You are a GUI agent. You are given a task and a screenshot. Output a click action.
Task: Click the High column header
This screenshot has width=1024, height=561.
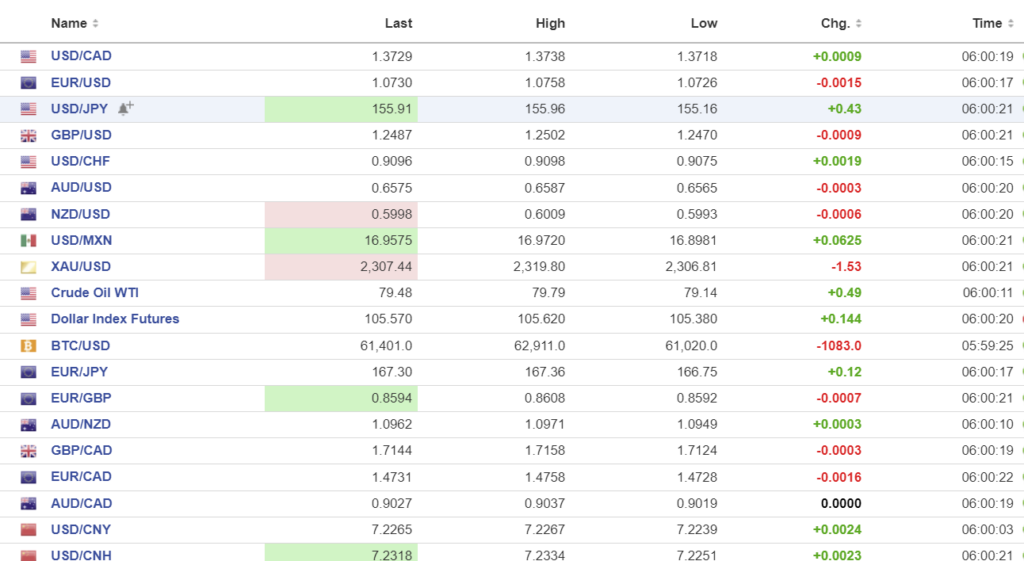pyautogui.click(x=550, y=23)
